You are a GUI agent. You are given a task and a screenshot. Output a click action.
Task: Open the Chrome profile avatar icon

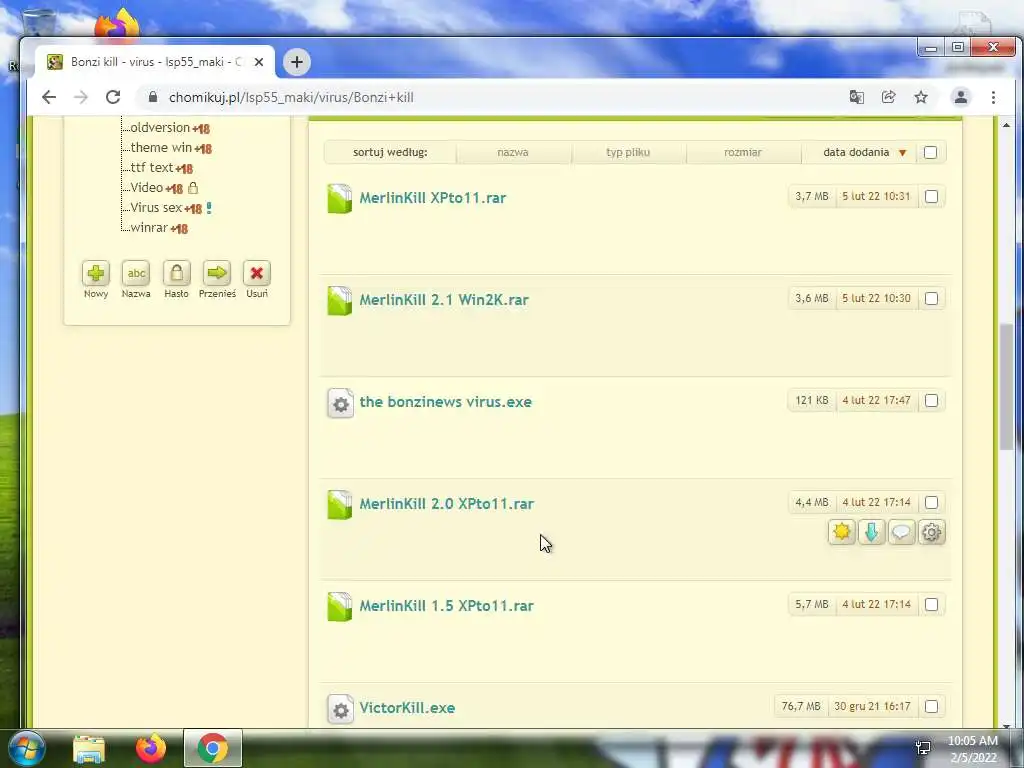[x=961, y=97]
